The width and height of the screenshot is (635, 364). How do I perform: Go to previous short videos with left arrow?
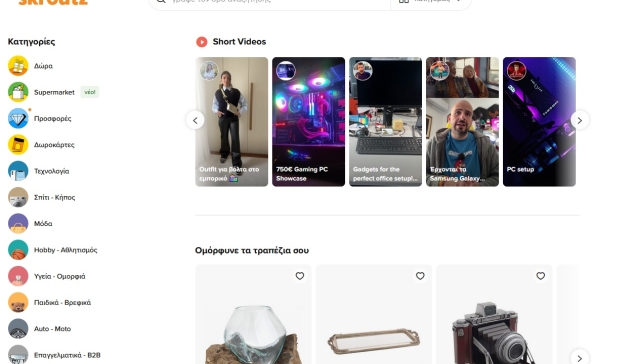pyautogui.click(x=195, y=120)
